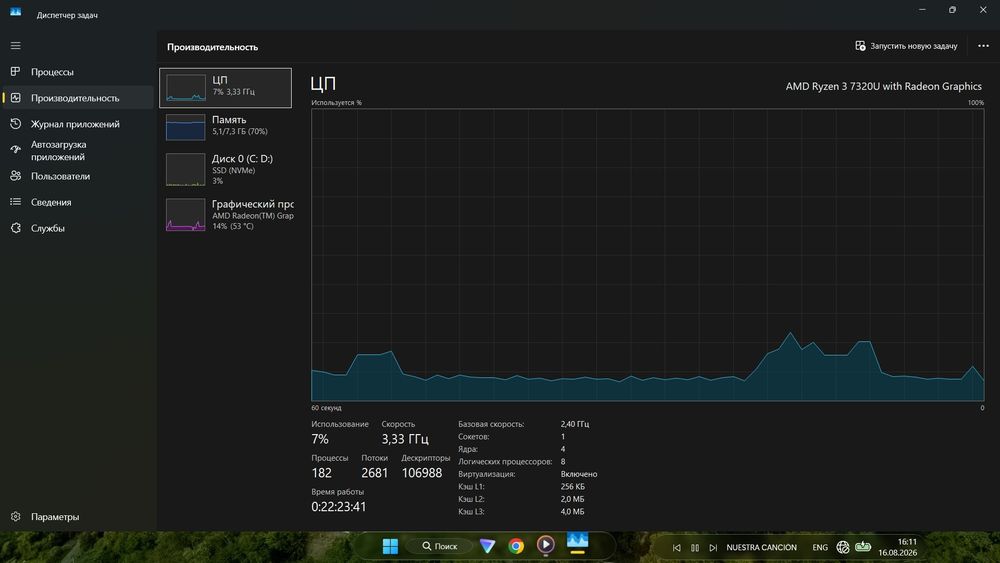Select Графический процессор GPU card

click(x=226, y=215)
